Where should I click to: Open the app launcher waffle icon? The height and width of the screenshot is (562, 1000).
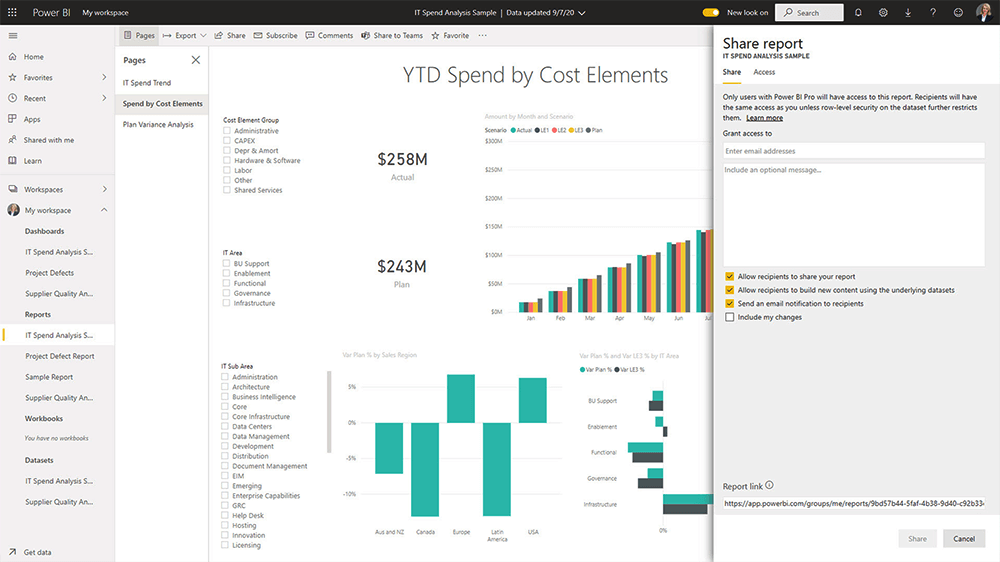pyautogui.click(x=13, y=12)
